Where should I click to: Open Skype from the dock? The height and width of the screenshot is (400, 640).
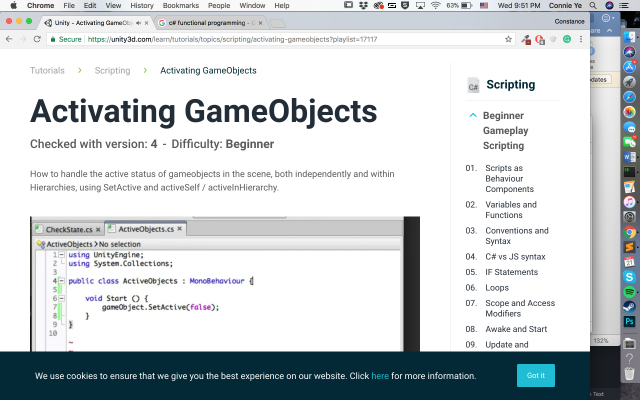point(629,277)
